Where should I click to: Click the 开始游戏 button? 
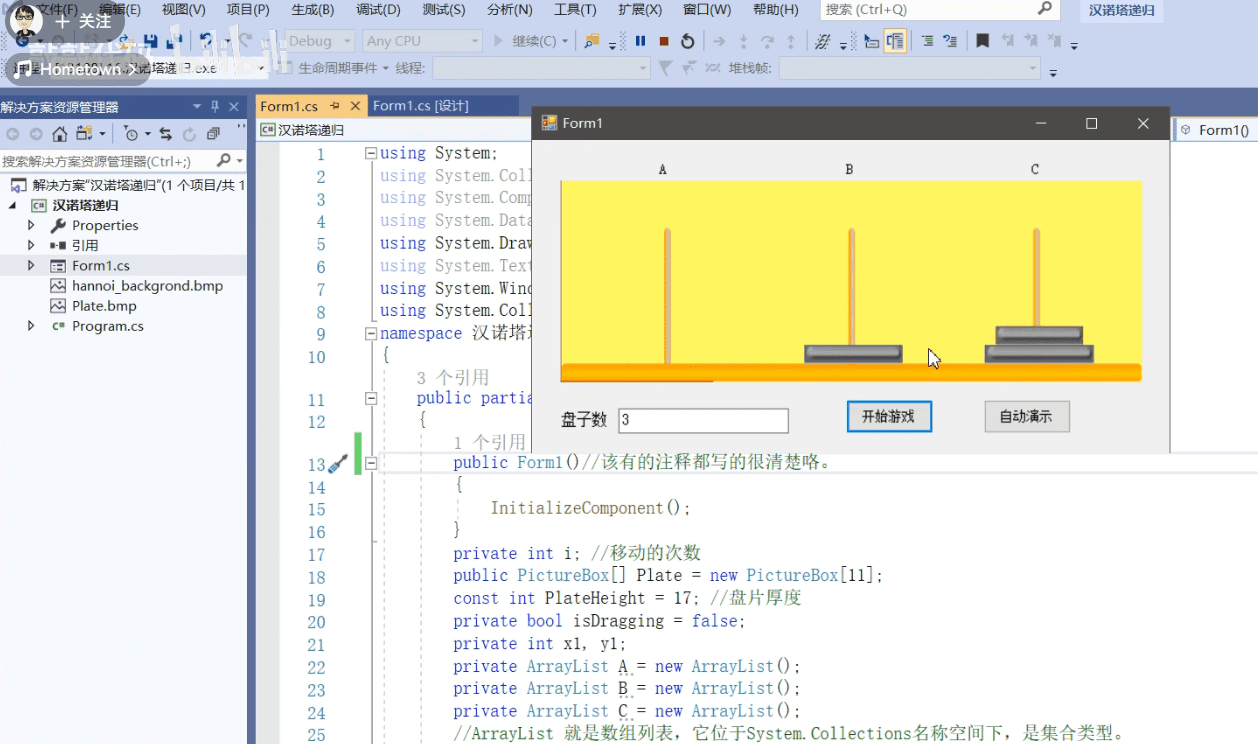(889, 417)
